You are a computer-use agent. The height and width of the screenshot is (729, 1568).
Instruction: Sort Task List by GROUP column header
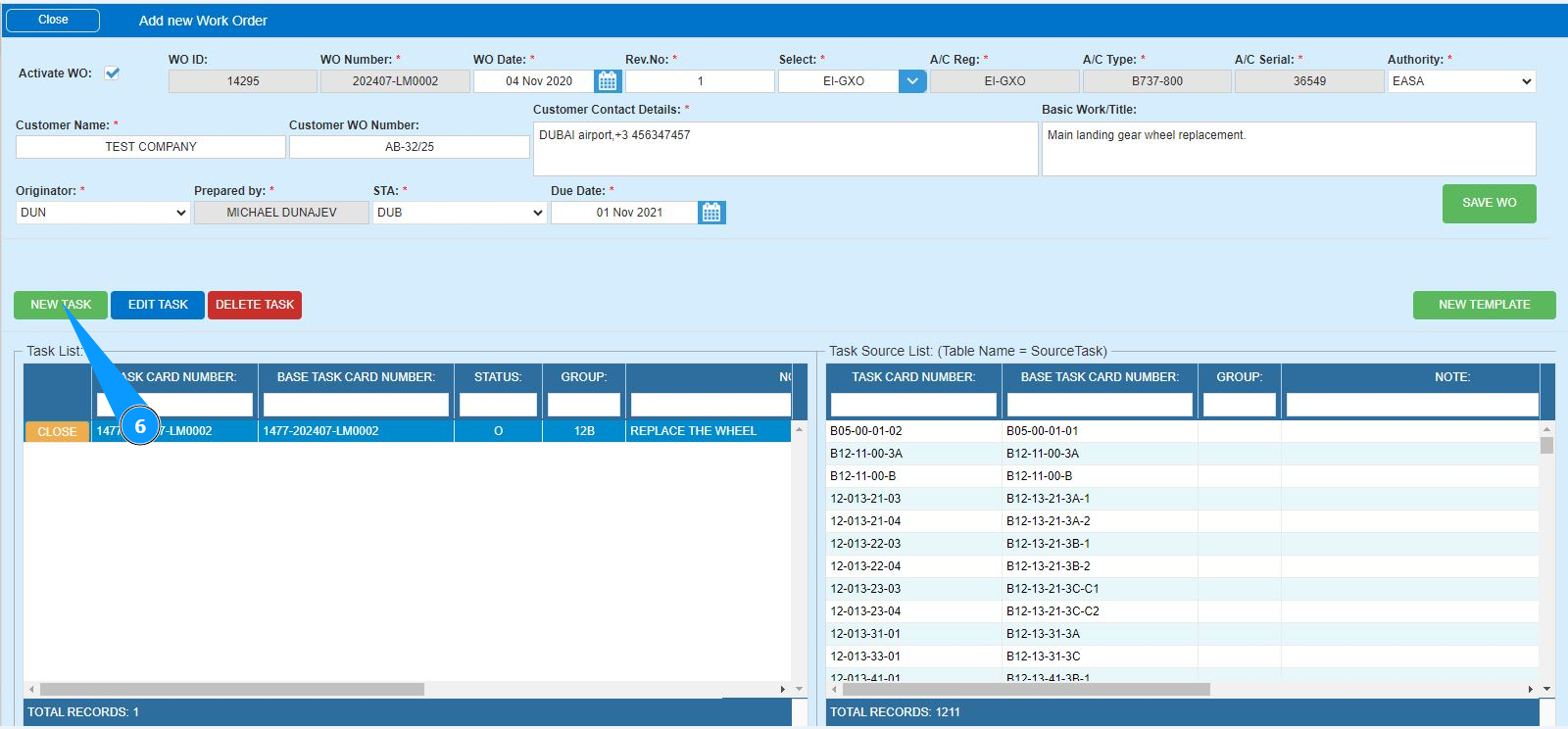584,377
